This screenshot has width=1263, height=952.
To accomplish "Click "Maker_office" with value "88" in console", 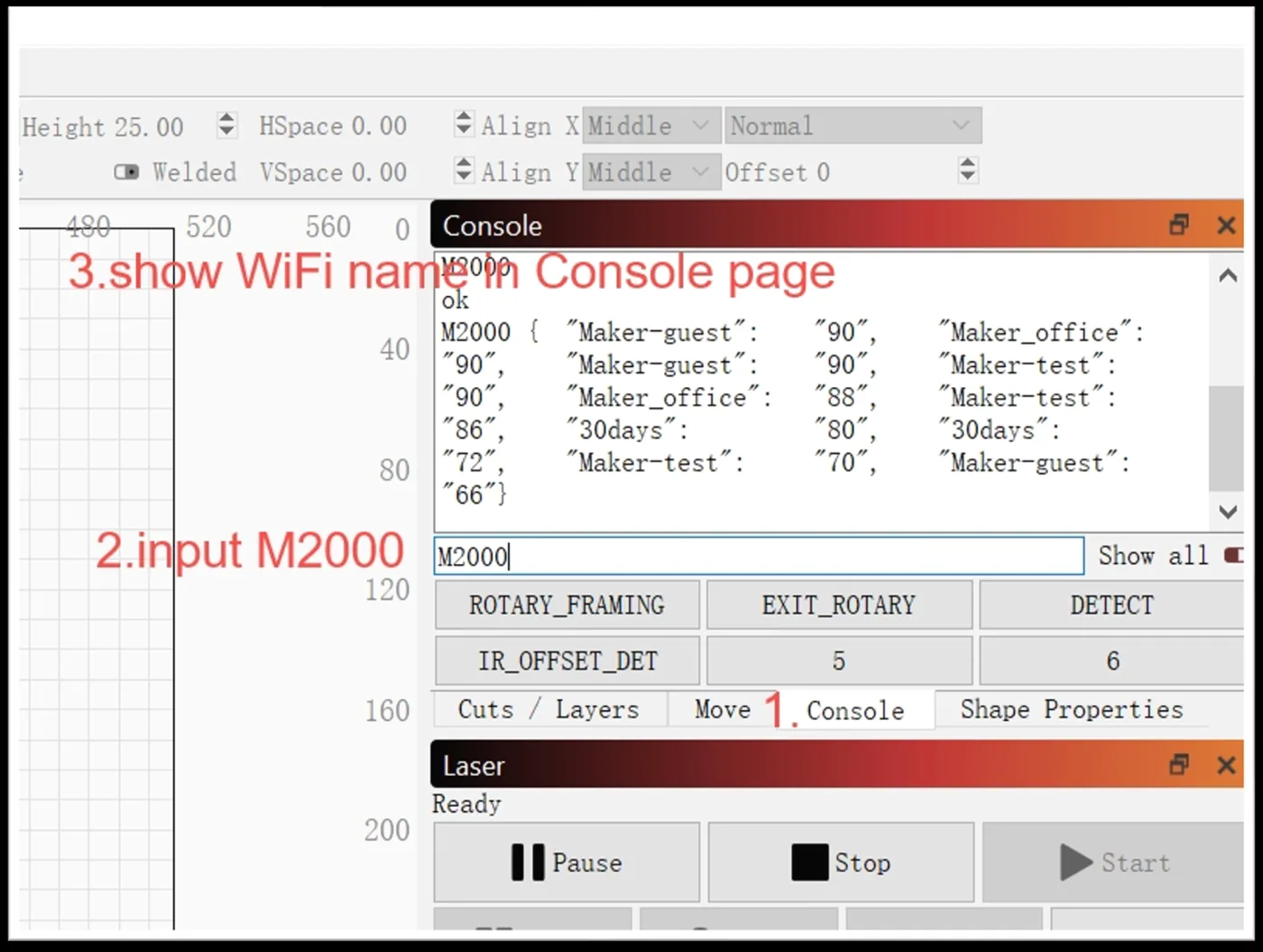I will point(668,397).
